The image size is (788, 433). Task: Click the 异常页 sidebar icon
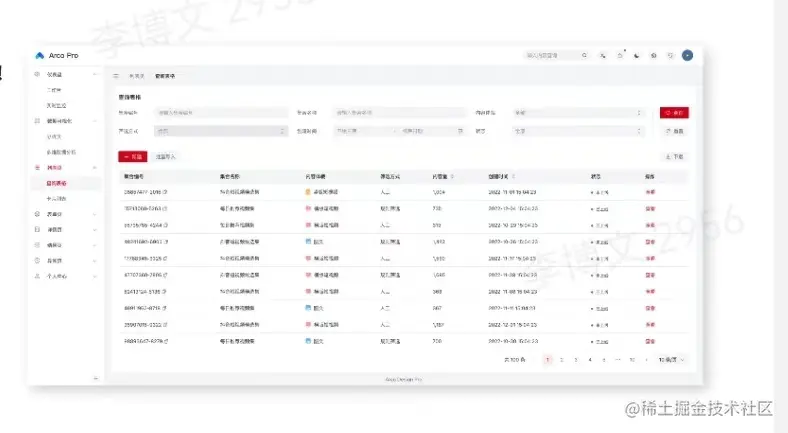(x=37, y=261)
